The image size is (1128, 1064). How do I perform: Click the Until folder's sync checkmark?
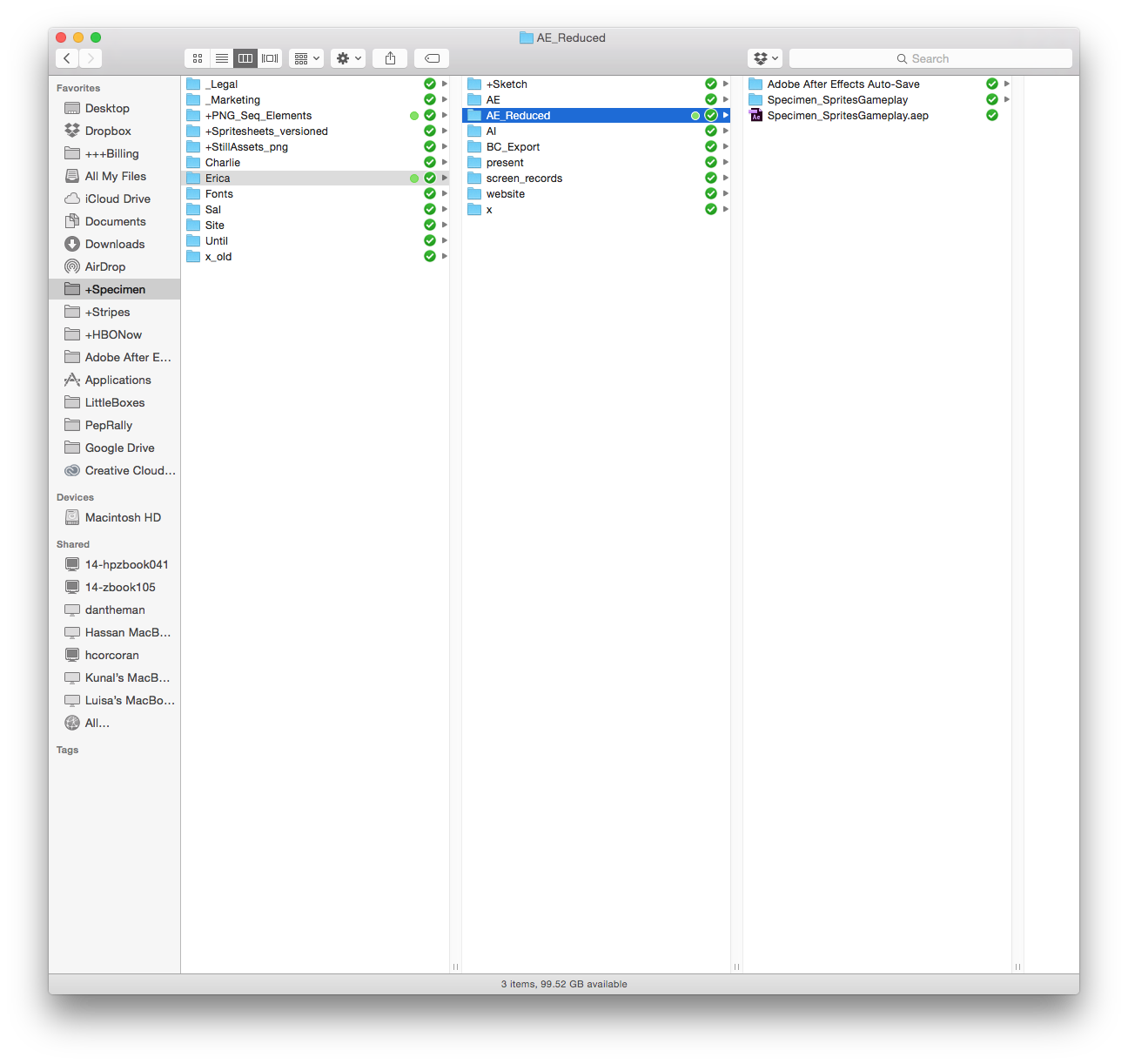(430, 241)
